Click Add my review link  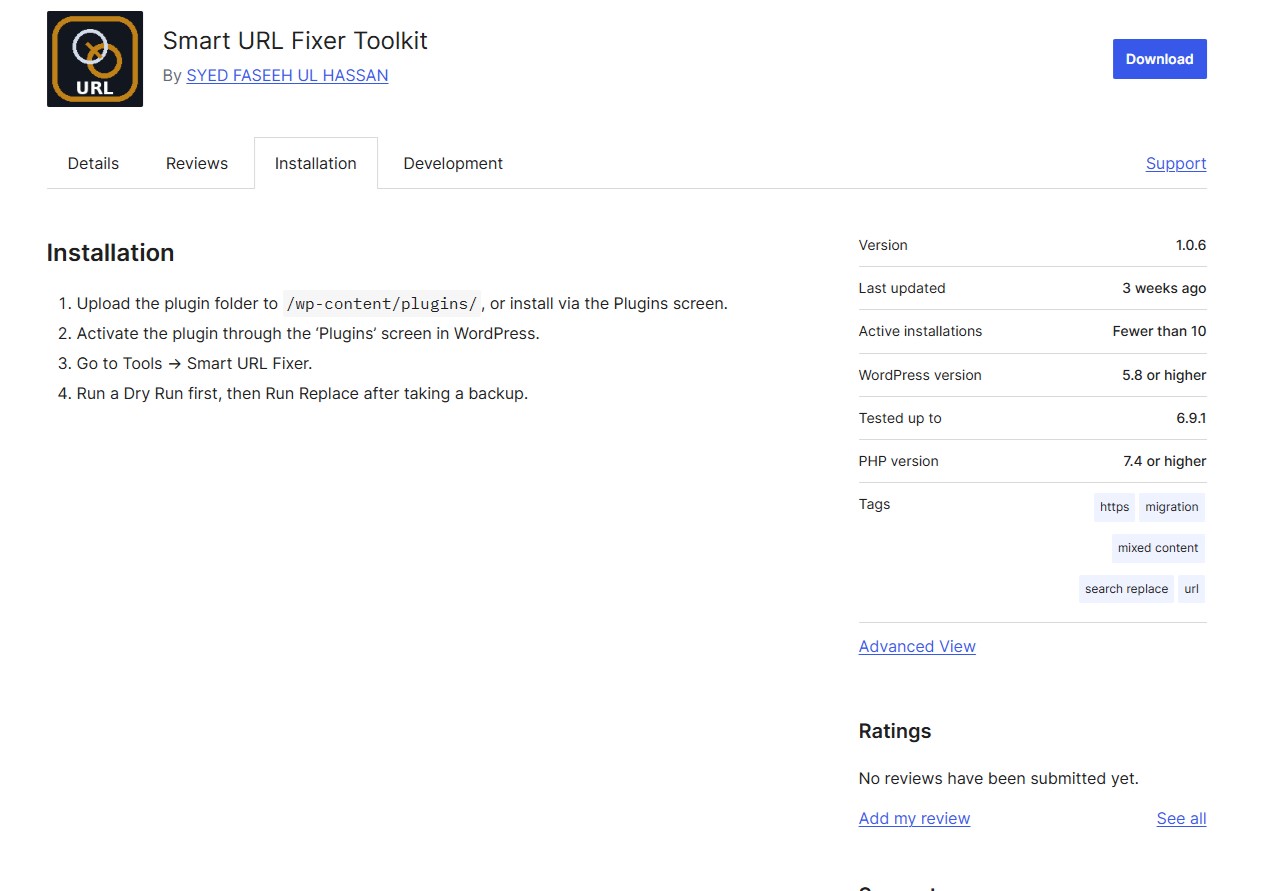[x=914, y=819]
